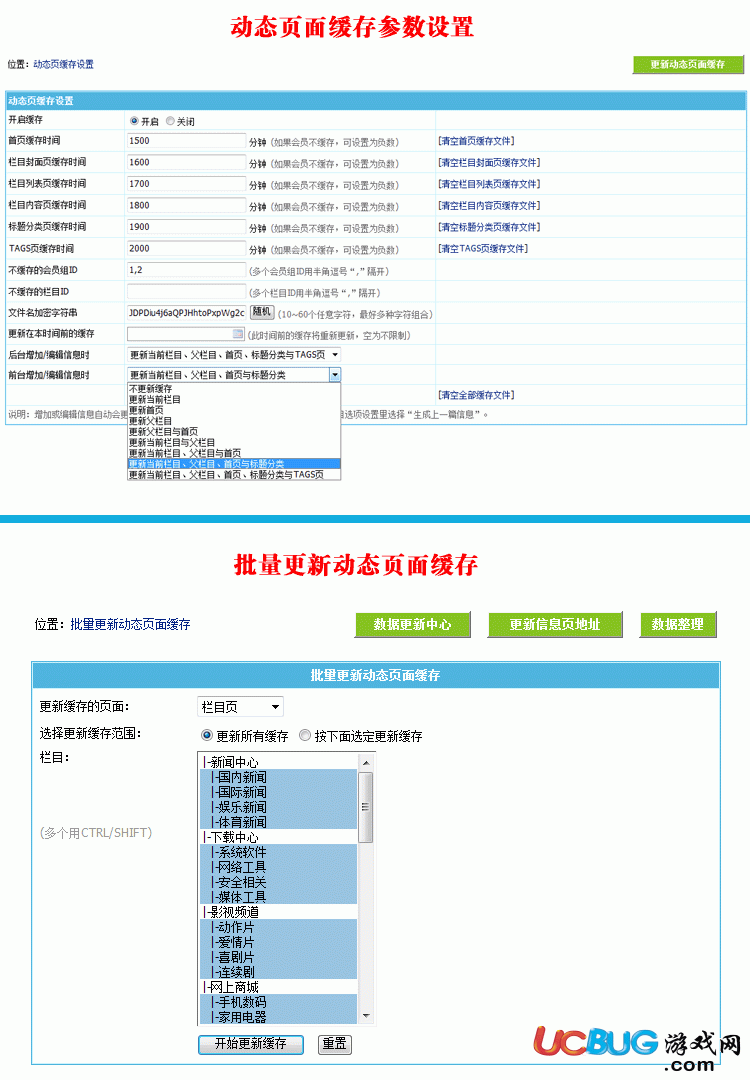The width and height of the screenshot is (750, 1080).
Task: Focus the TAGS页缓存时间 field showing 2000
Action: [186, 249]
